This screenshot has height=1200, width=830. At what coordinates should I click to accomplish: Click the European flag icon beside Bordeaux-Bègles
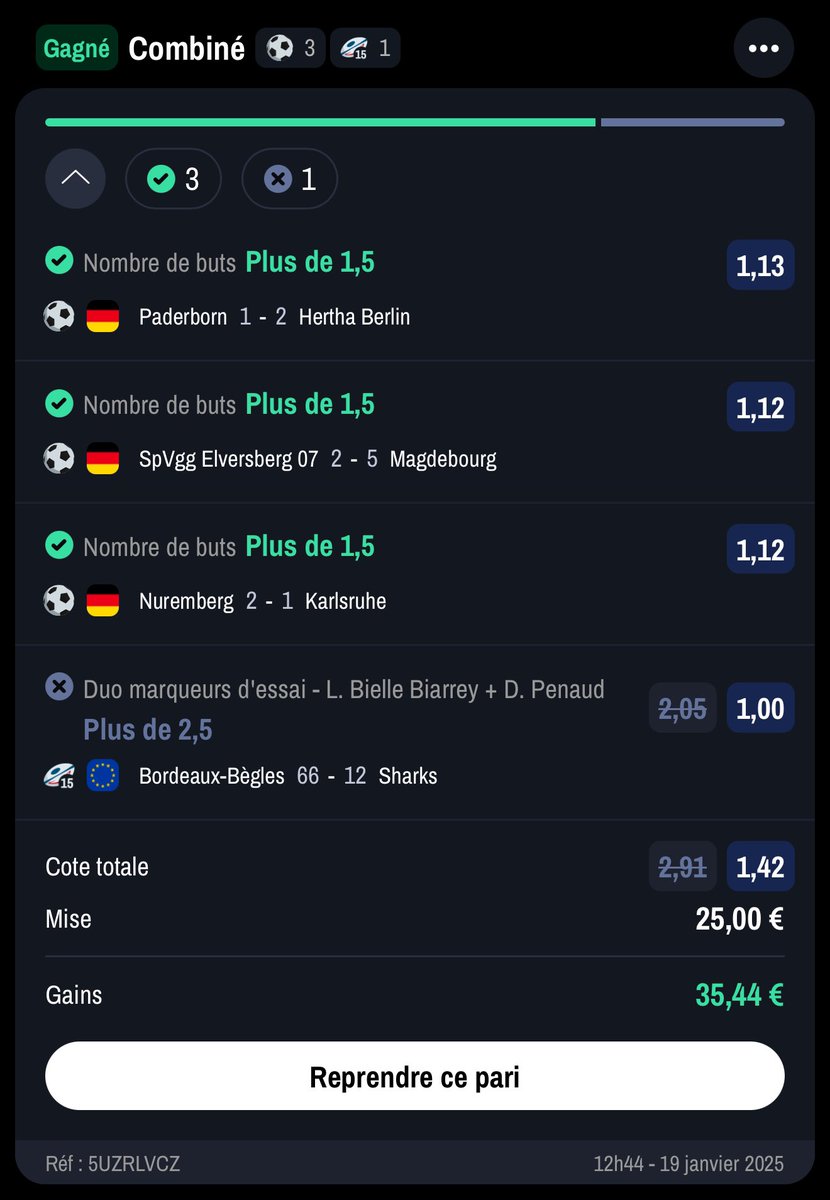(x=102, y=776)
